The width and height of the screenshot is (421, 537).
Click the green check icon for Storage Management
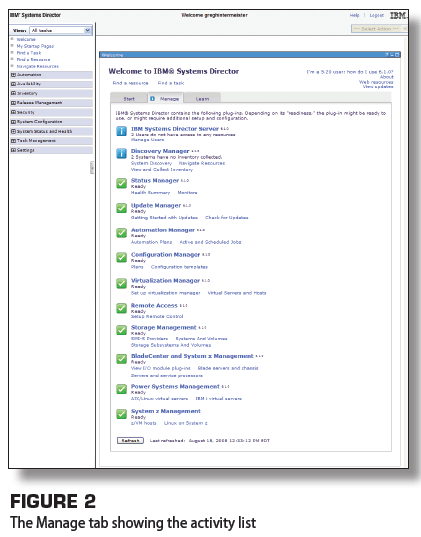point(122,330)
